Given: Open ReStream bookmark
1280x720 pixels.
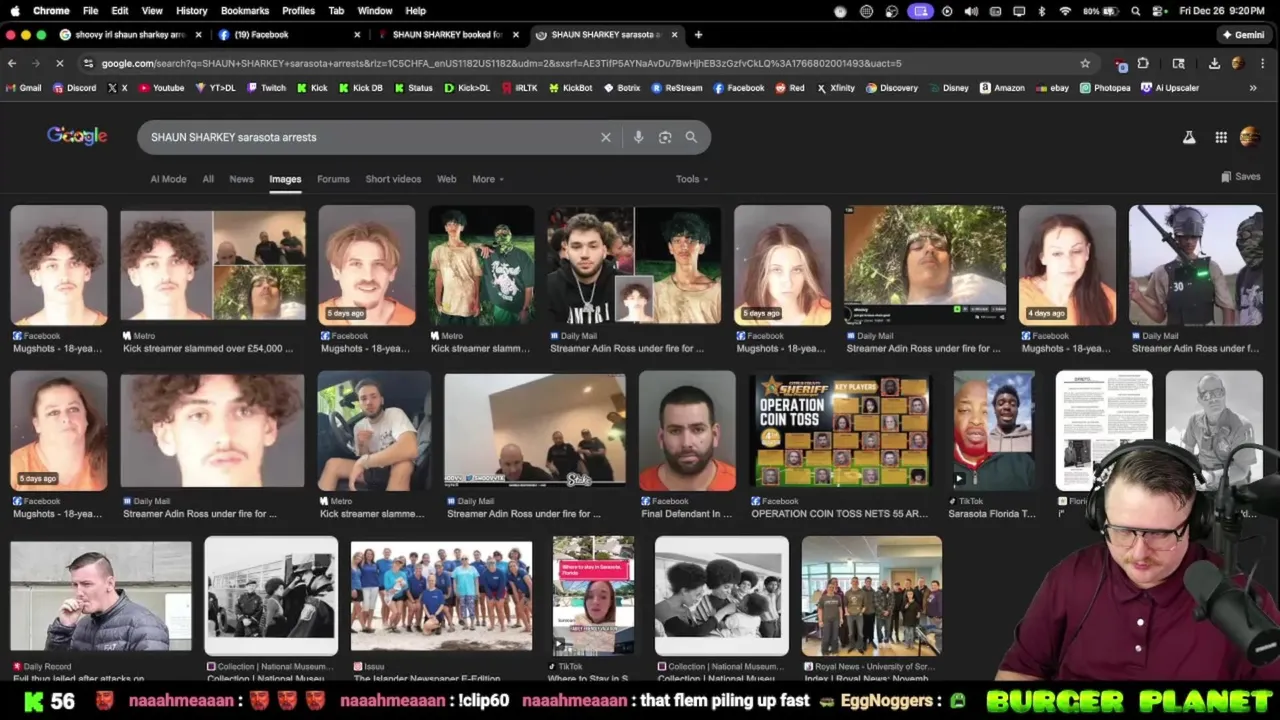Looking at the screenshot, I should coord(677,88).
